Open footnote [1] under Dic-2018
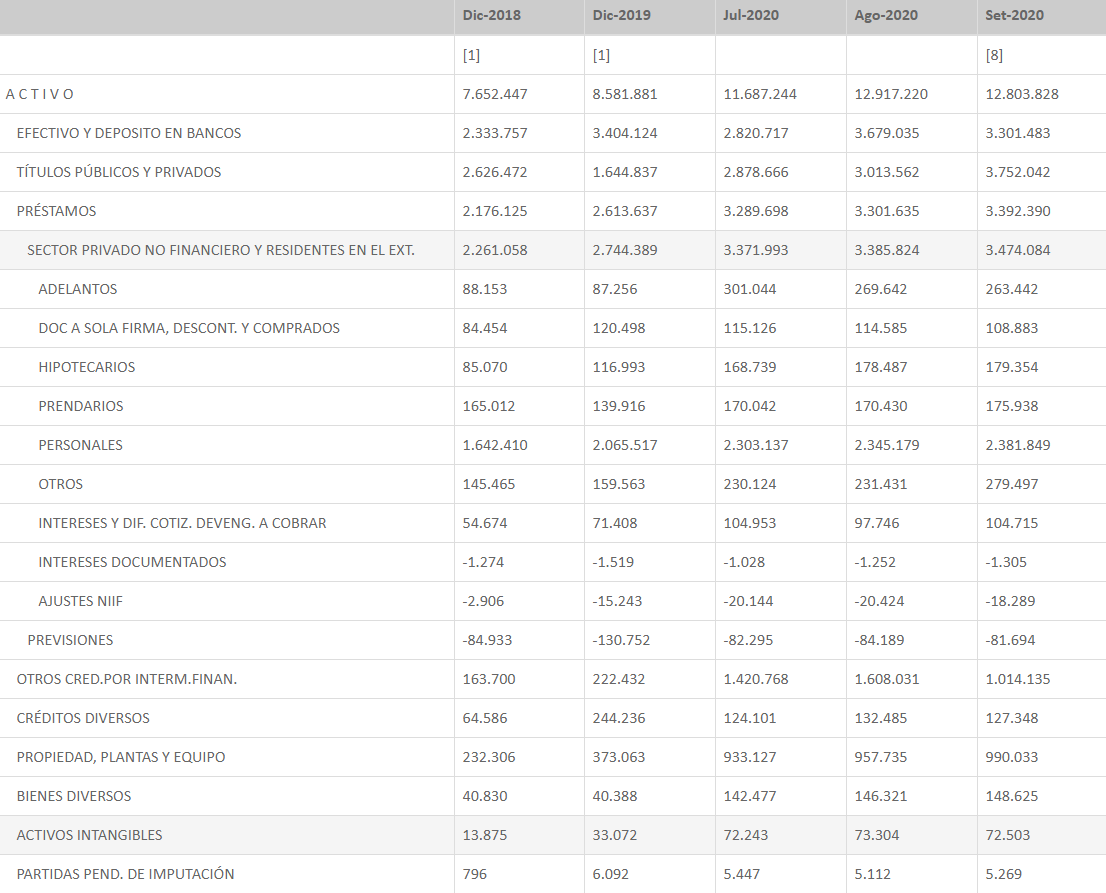 471,55
